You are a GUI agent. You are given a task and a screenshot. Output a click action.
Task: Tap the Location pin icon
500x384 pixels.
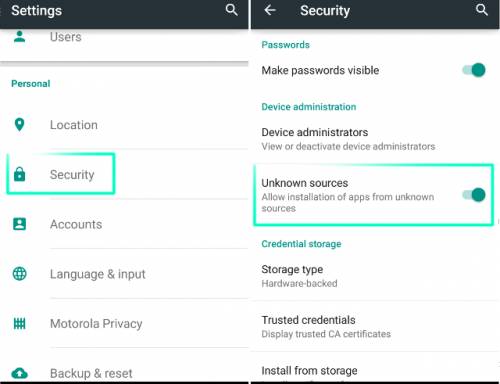(19, 125)
